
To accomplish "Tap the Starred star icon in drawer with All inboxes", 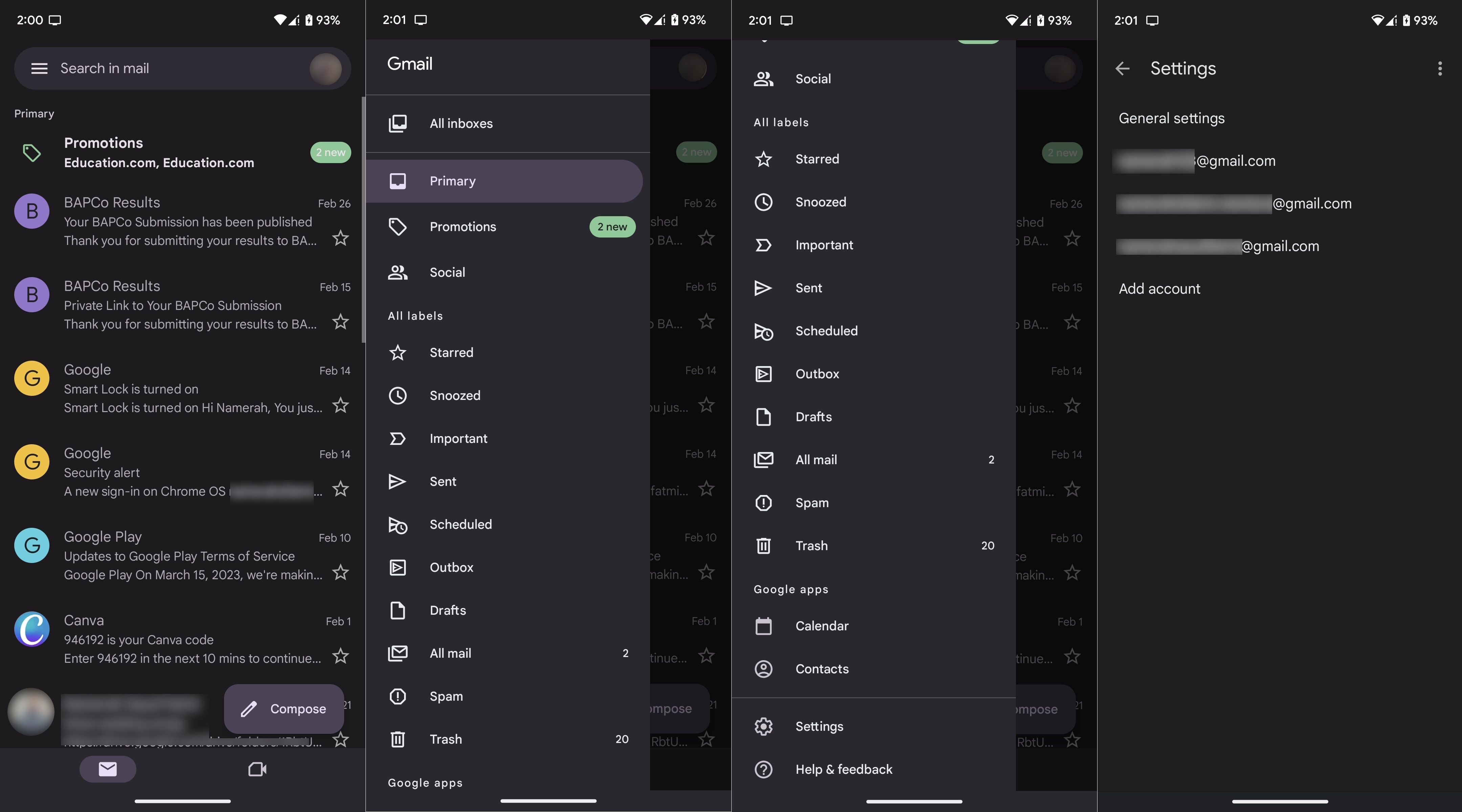I will (398, 353).
